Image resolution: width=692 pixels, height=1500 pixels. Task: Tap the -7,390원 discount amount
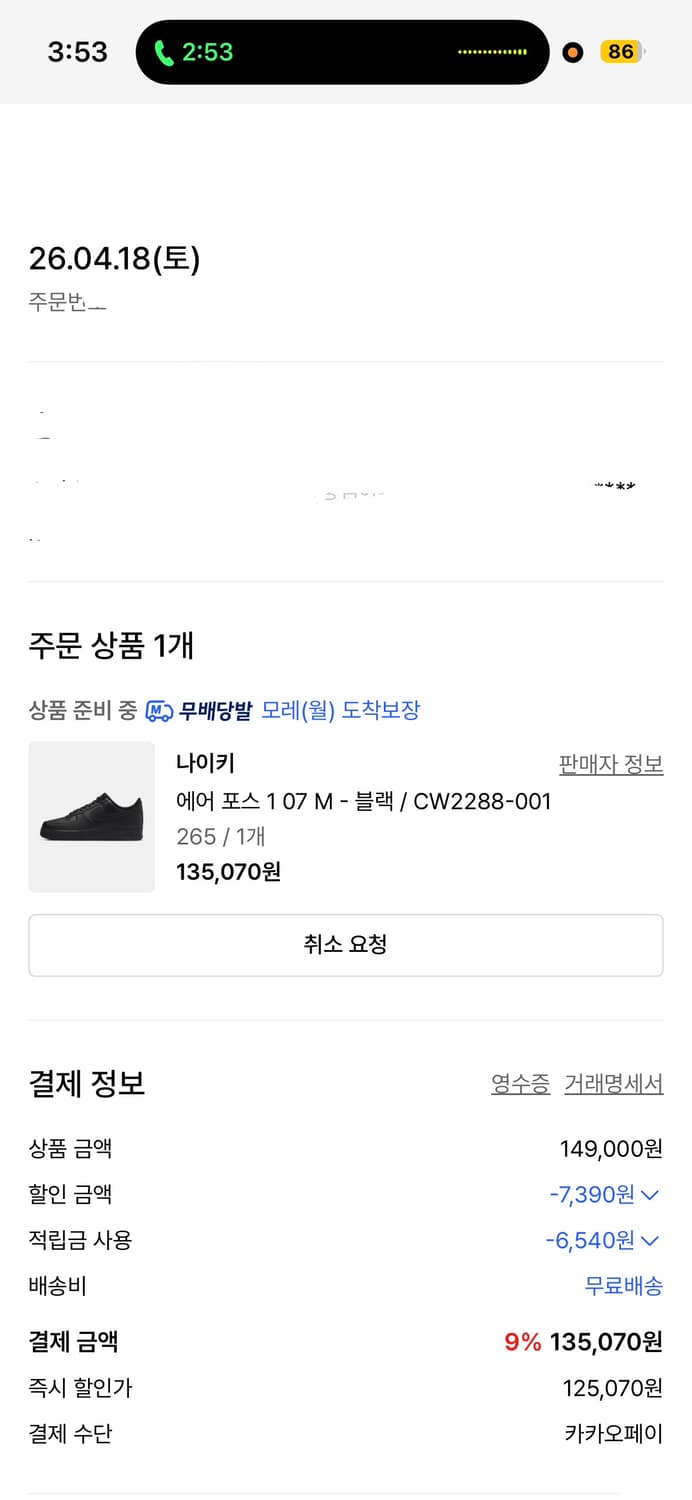coord(592,1195)
